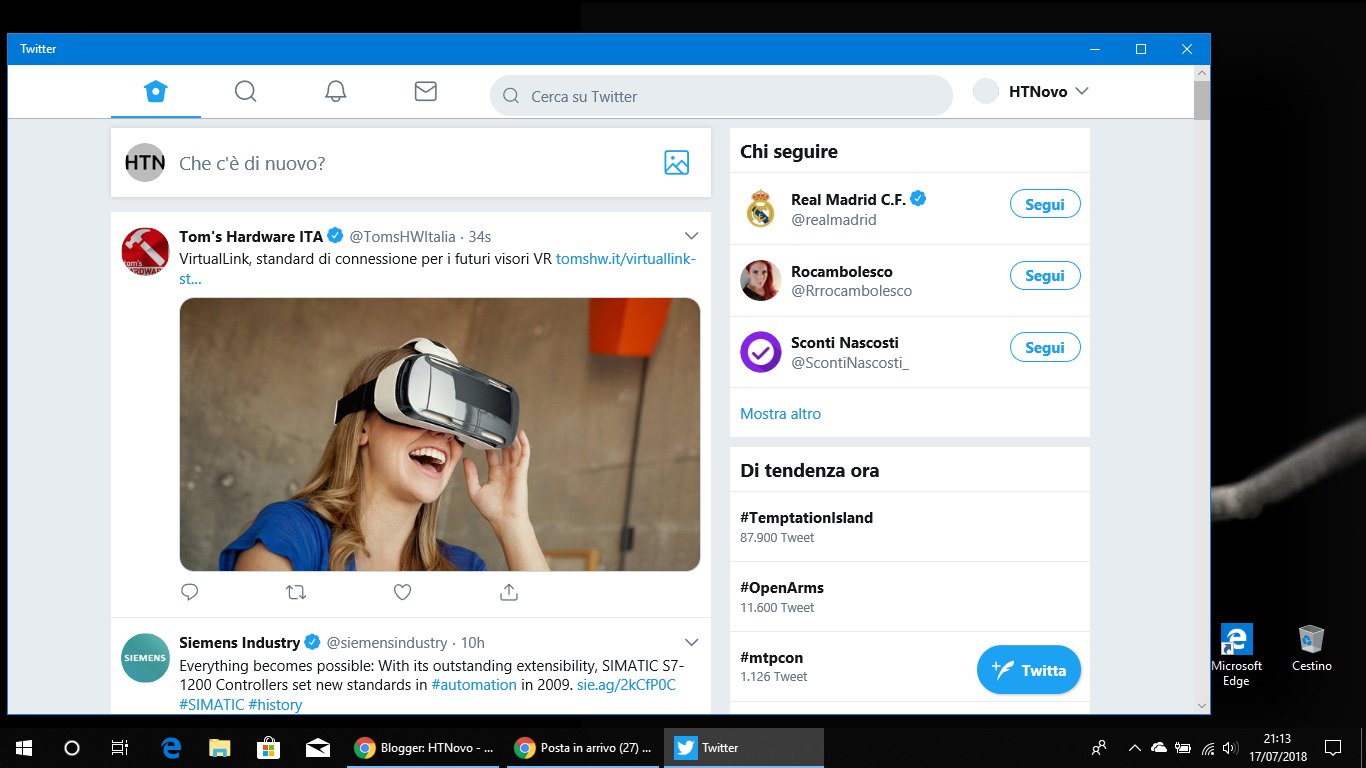Open the Explore search tab

(x=245, y=92)
